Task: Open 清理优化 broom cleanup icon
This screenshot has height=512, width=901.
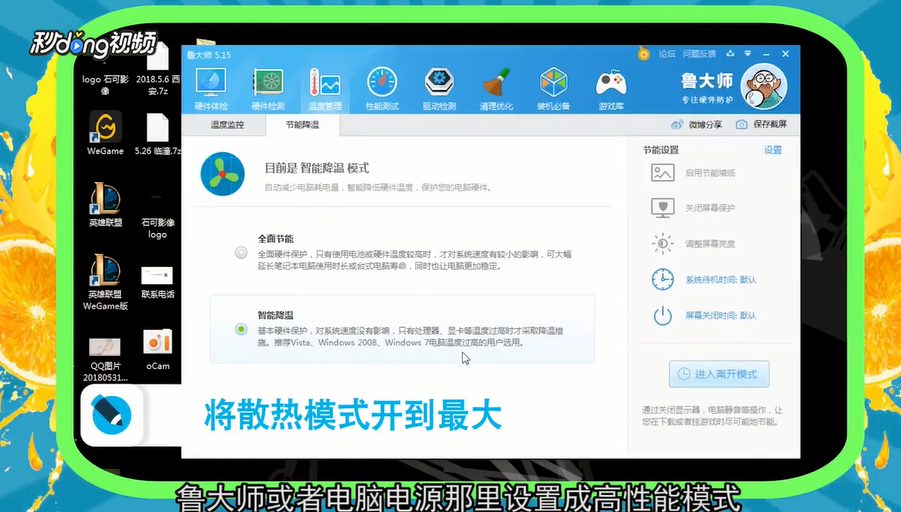Action: 496,88
